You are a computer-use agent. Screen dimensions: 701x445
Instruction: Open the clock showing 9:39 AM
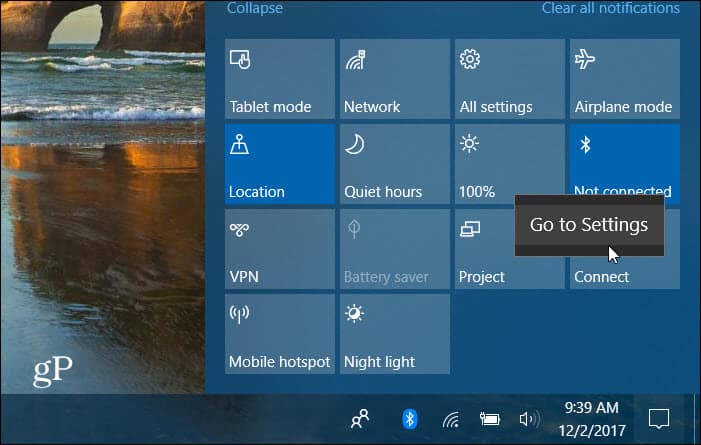tap(591, 419)
